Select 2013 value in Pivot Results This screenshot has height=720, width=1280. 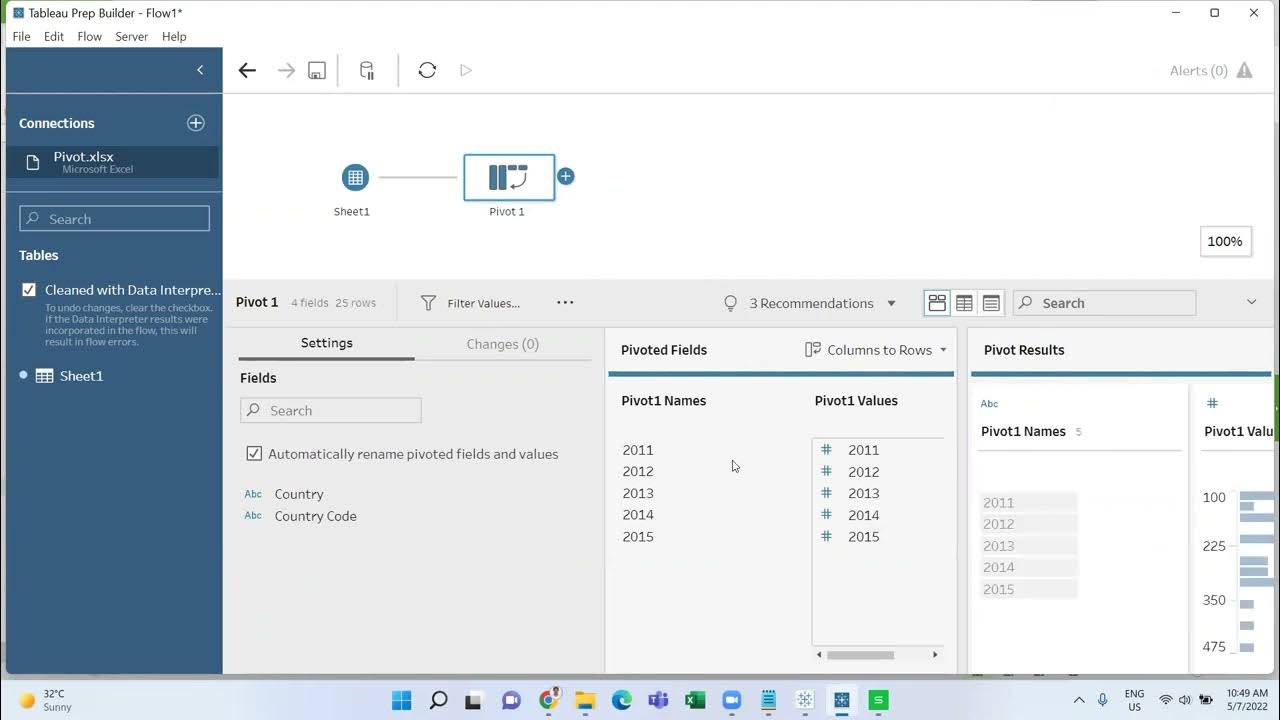tap(1028, 546)
